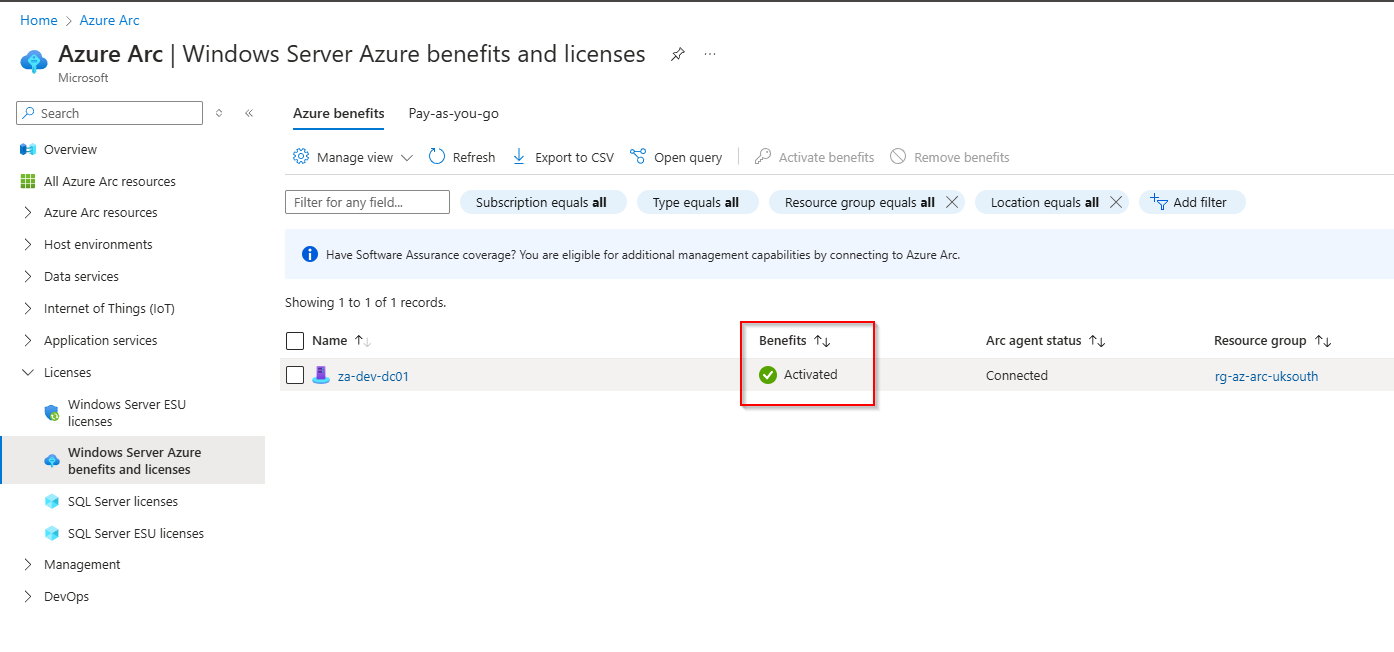Export records using Export to CSV

pyautogui.click(x=563, y=157)
